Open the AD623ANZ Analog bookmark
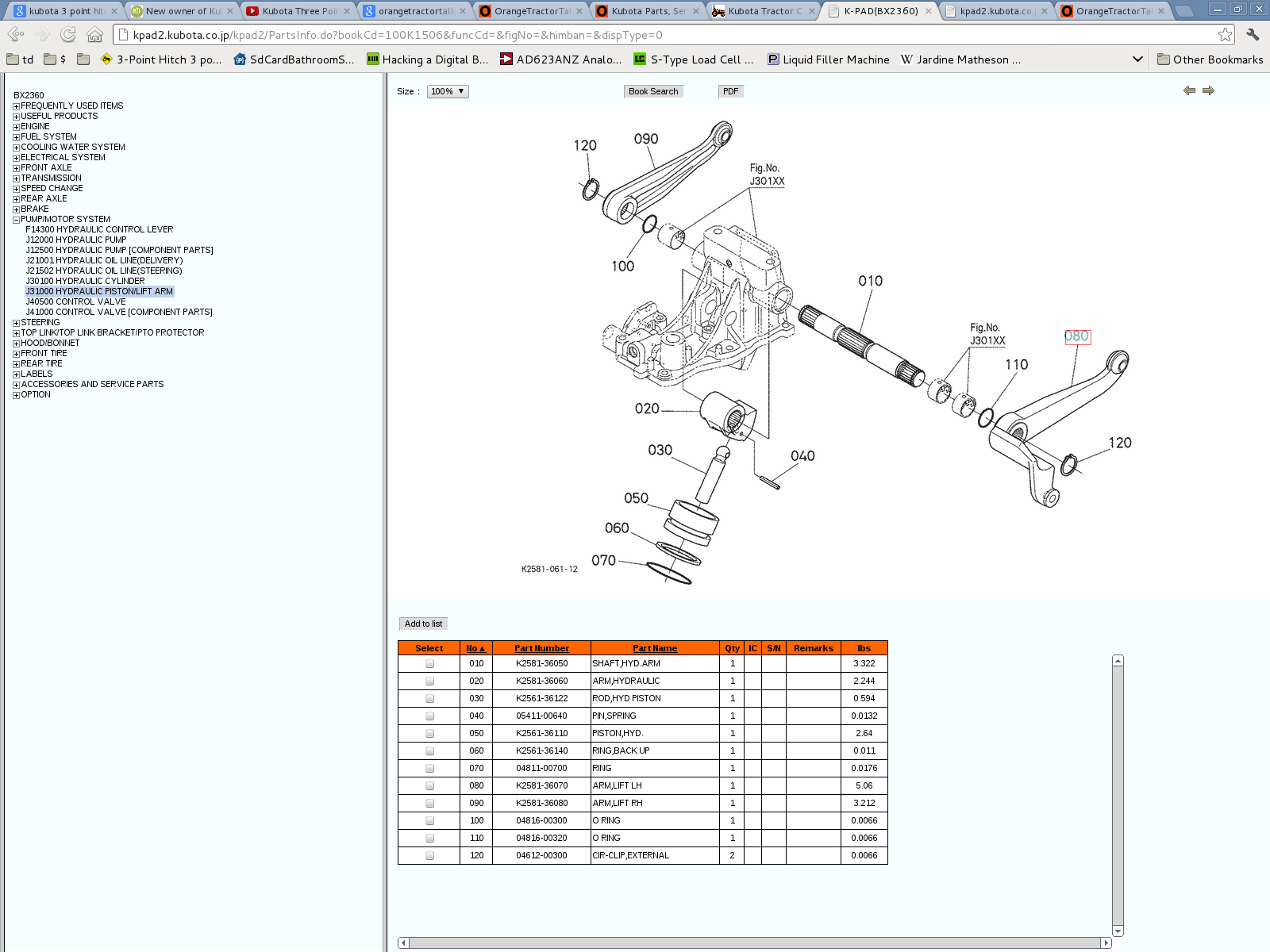Image resolution: width=1270 pixels, height=952 pixels. (561, 59)
